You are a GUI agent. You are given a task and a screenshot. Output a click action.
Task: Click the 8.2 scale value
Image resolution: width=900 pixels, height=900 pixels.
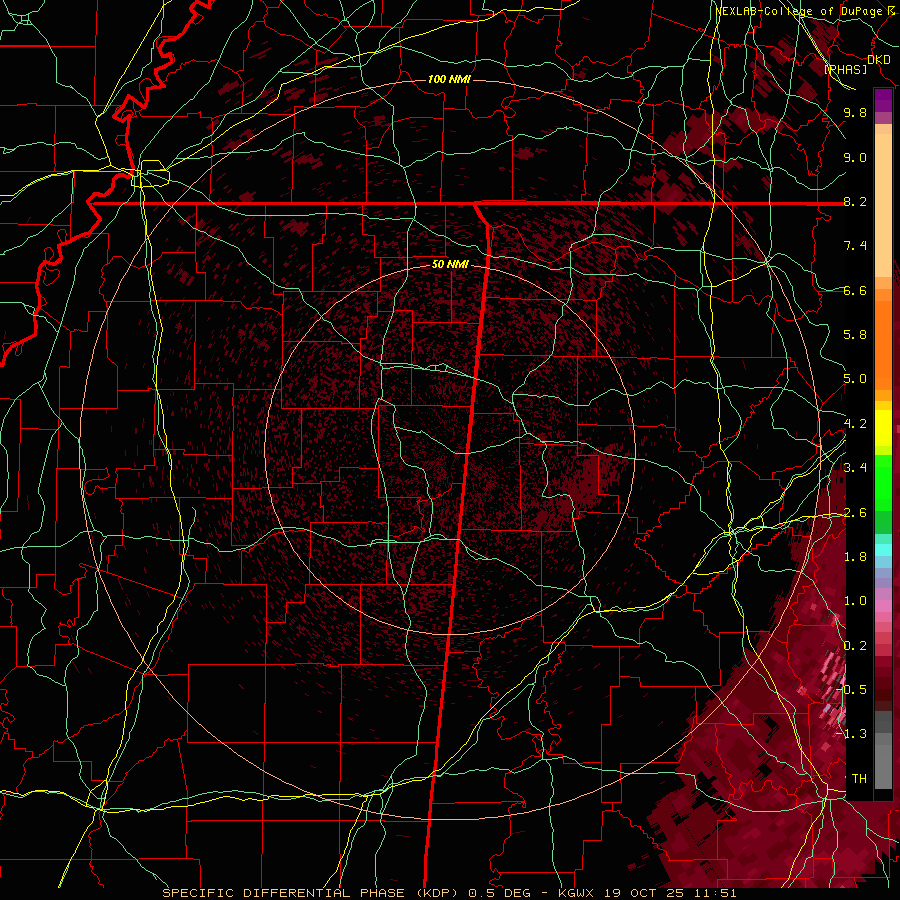coord(855,201)
